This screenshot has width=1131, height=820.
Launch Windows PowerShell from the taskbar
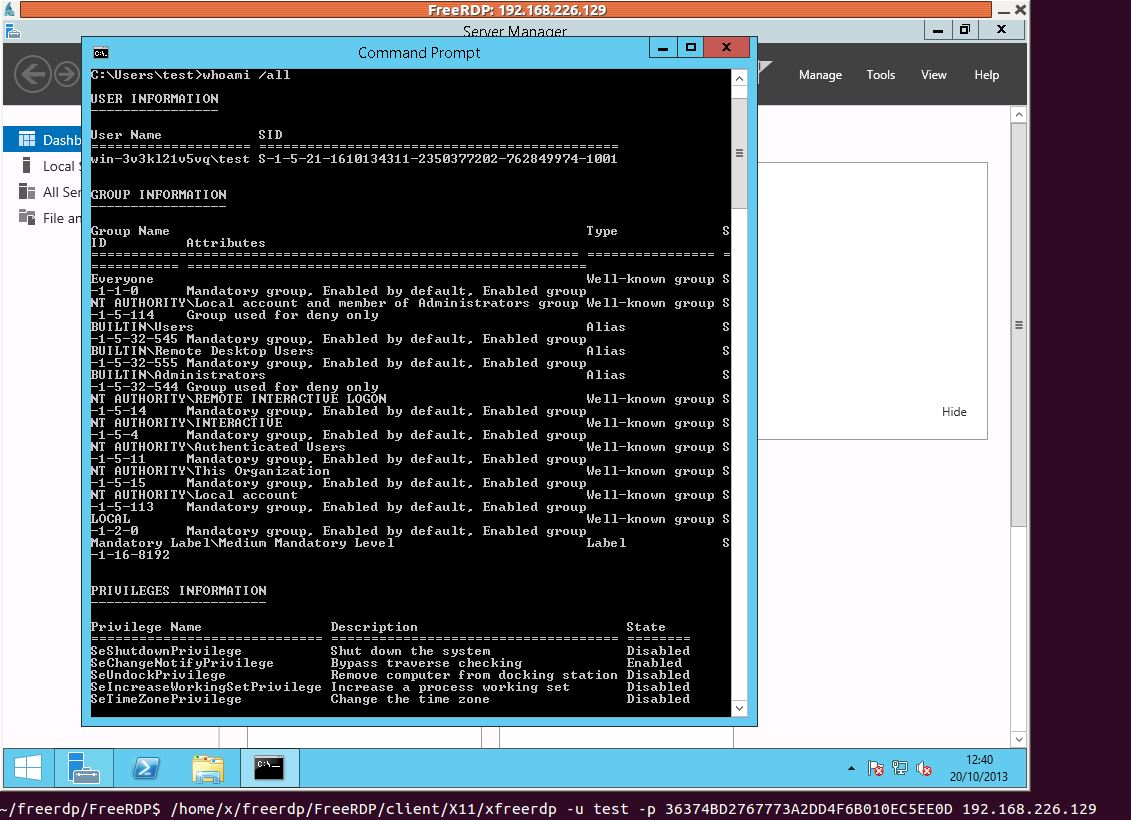(146, 767)
